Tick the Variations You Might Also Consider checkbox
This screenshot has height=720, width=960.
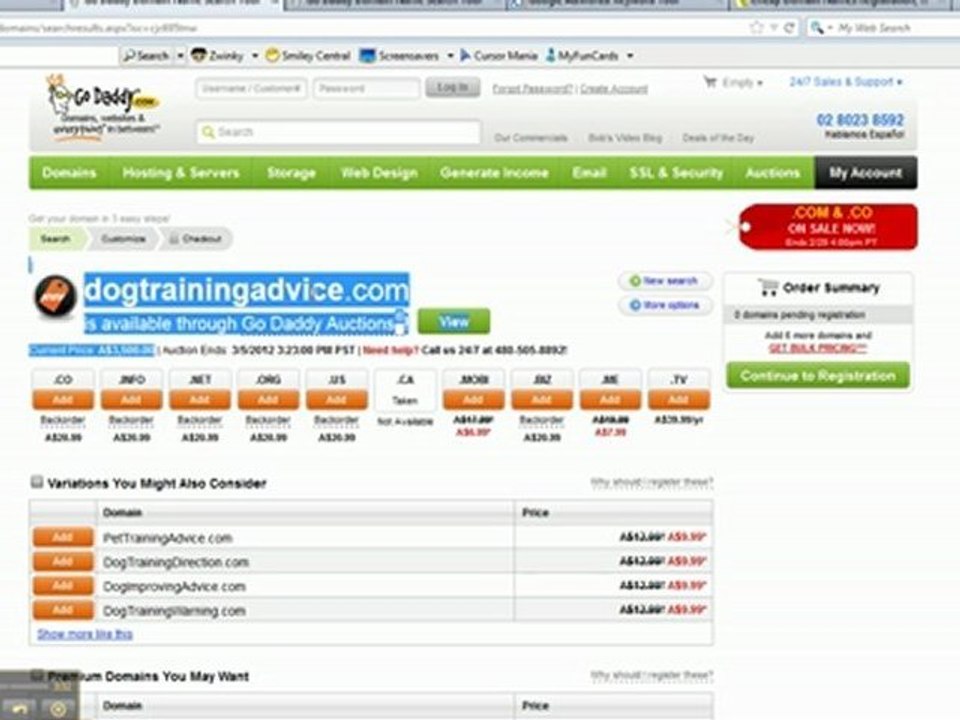coord(37,482)
